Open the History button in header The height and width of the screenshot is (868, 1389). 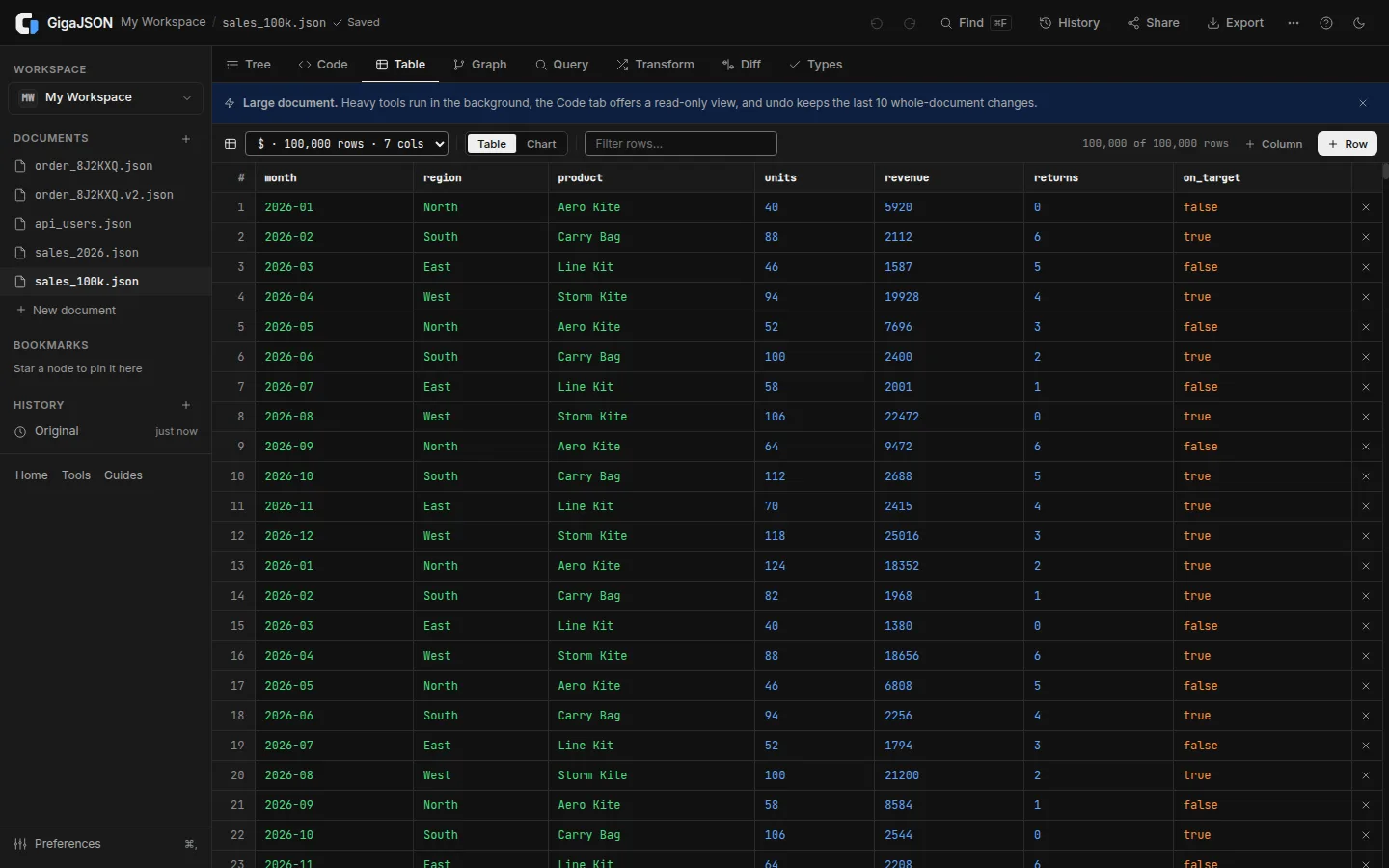pos(1070,23)
